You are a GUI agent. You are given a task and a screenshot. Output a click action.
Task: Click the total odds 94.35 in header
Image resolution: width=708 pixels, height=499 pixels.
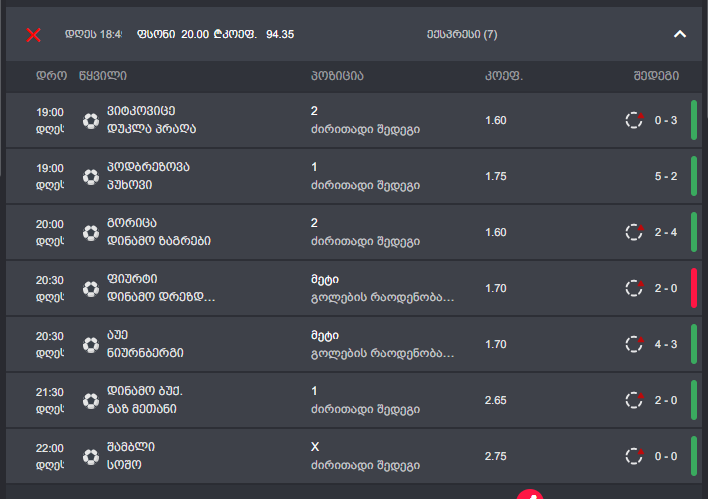280,34
